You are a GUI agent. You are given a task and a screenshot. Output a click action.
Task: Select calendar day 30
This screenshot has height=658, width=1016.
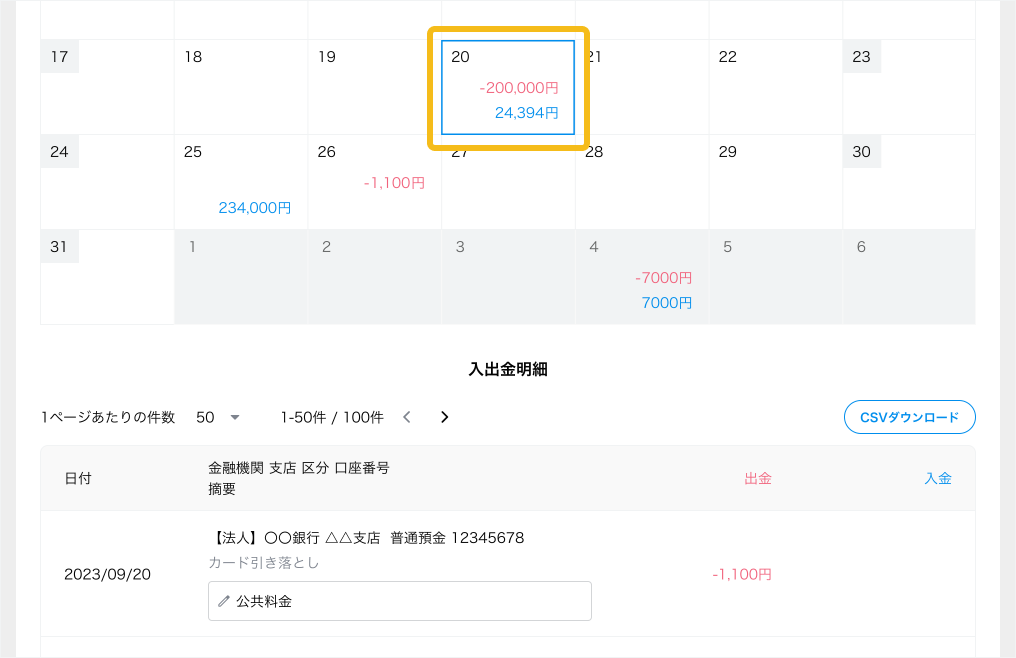click(x=908, y=182)
